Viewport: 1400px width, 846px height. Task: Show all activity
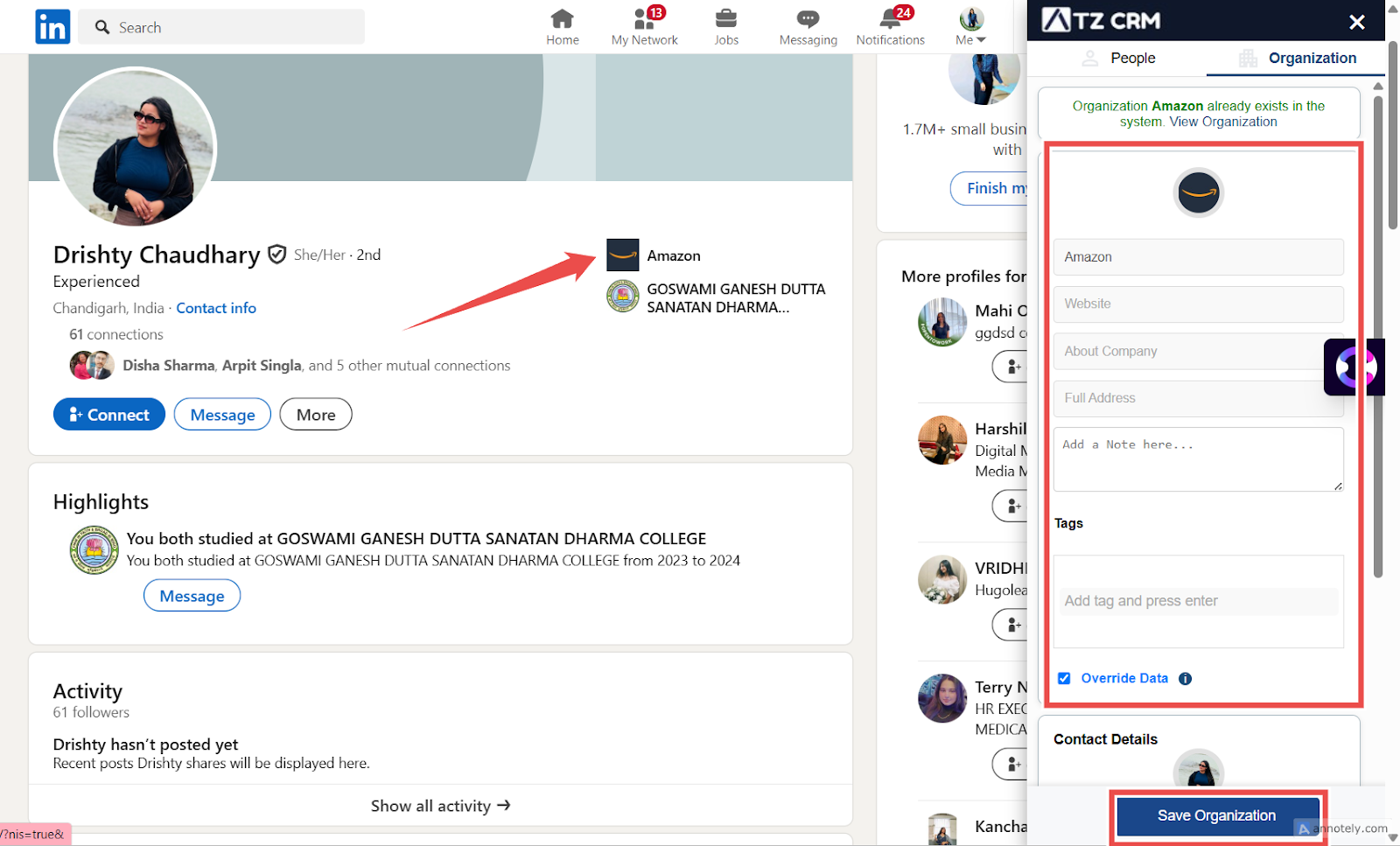point(440,806)
